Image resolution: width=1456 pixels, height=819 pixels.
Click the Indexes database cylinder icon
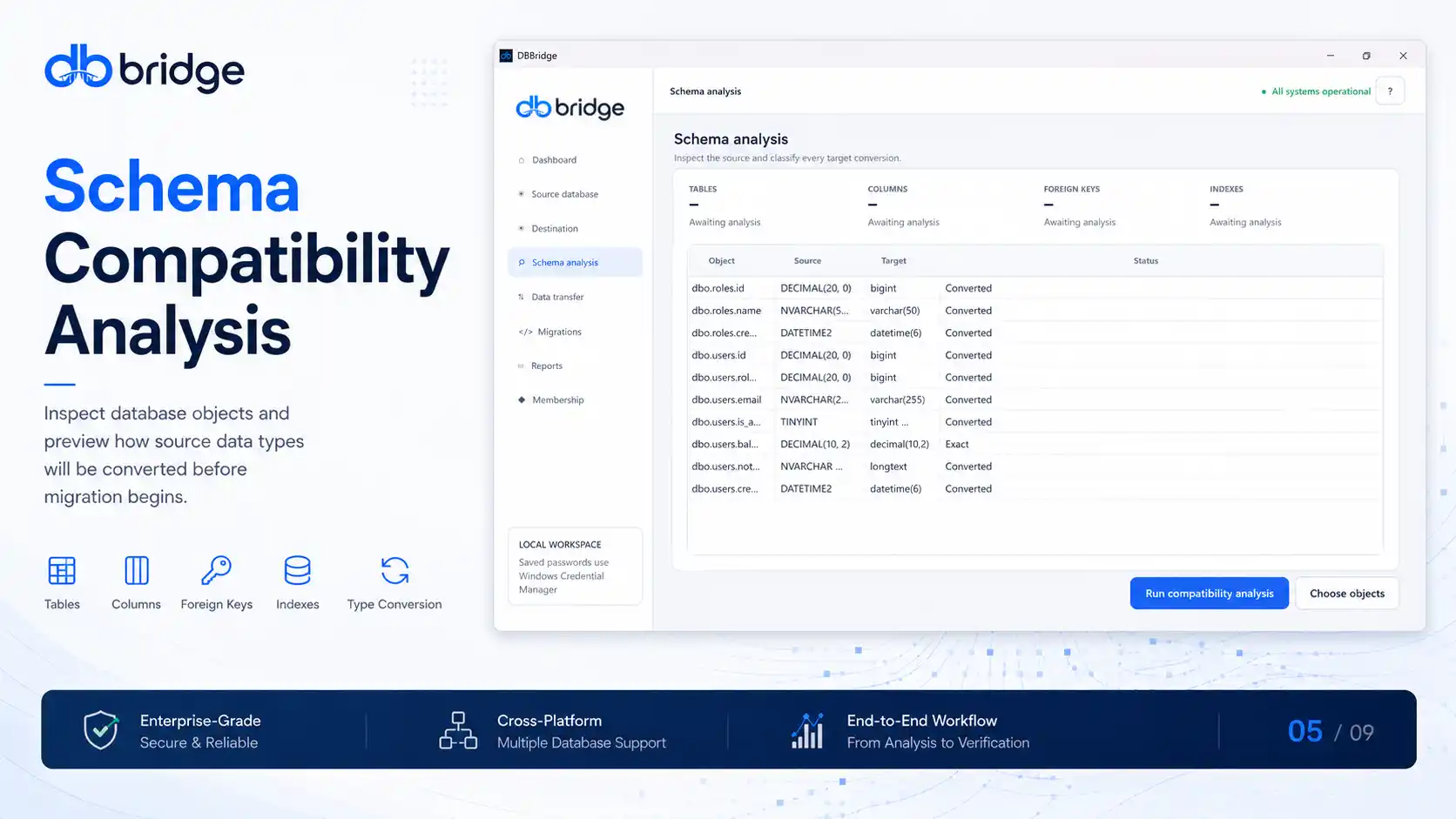pyautogui.click(x=297, y=571)
